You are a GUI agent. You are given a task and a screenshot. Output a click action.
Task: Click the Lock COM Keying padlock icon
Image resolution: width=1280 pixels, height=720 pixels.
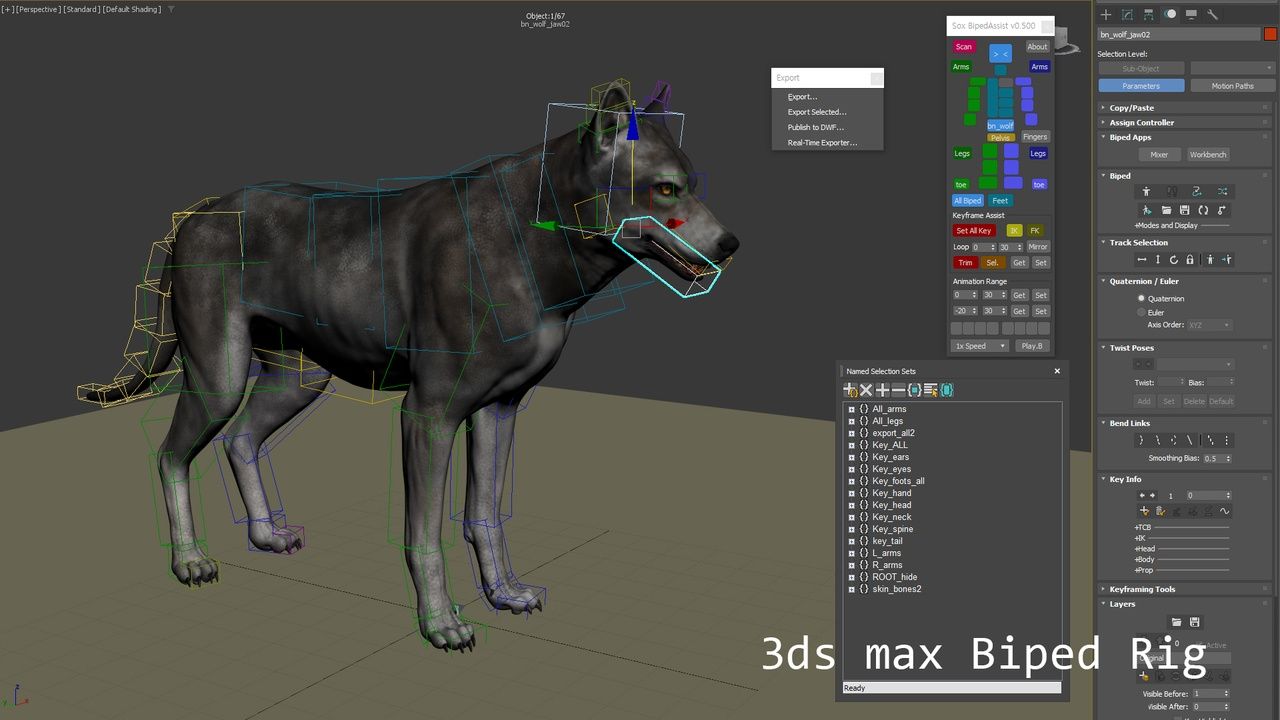(x=1190, y=259)
